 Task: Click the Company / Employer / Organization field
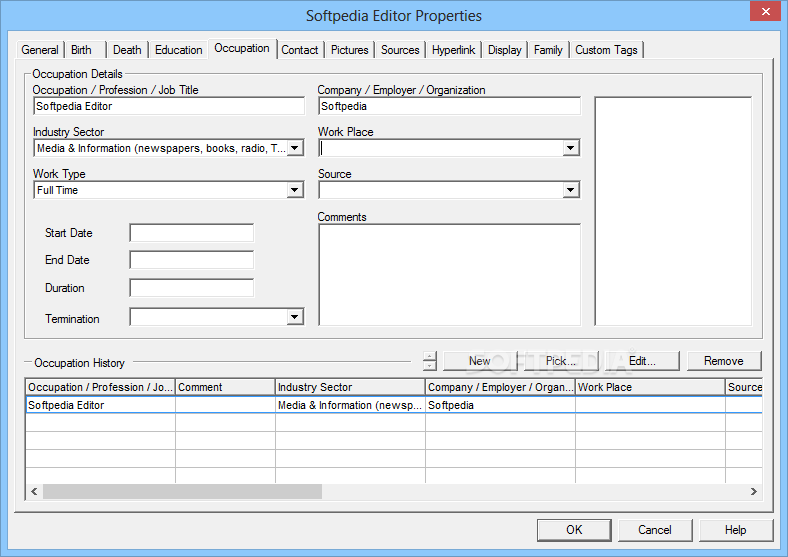coord(449,106)
